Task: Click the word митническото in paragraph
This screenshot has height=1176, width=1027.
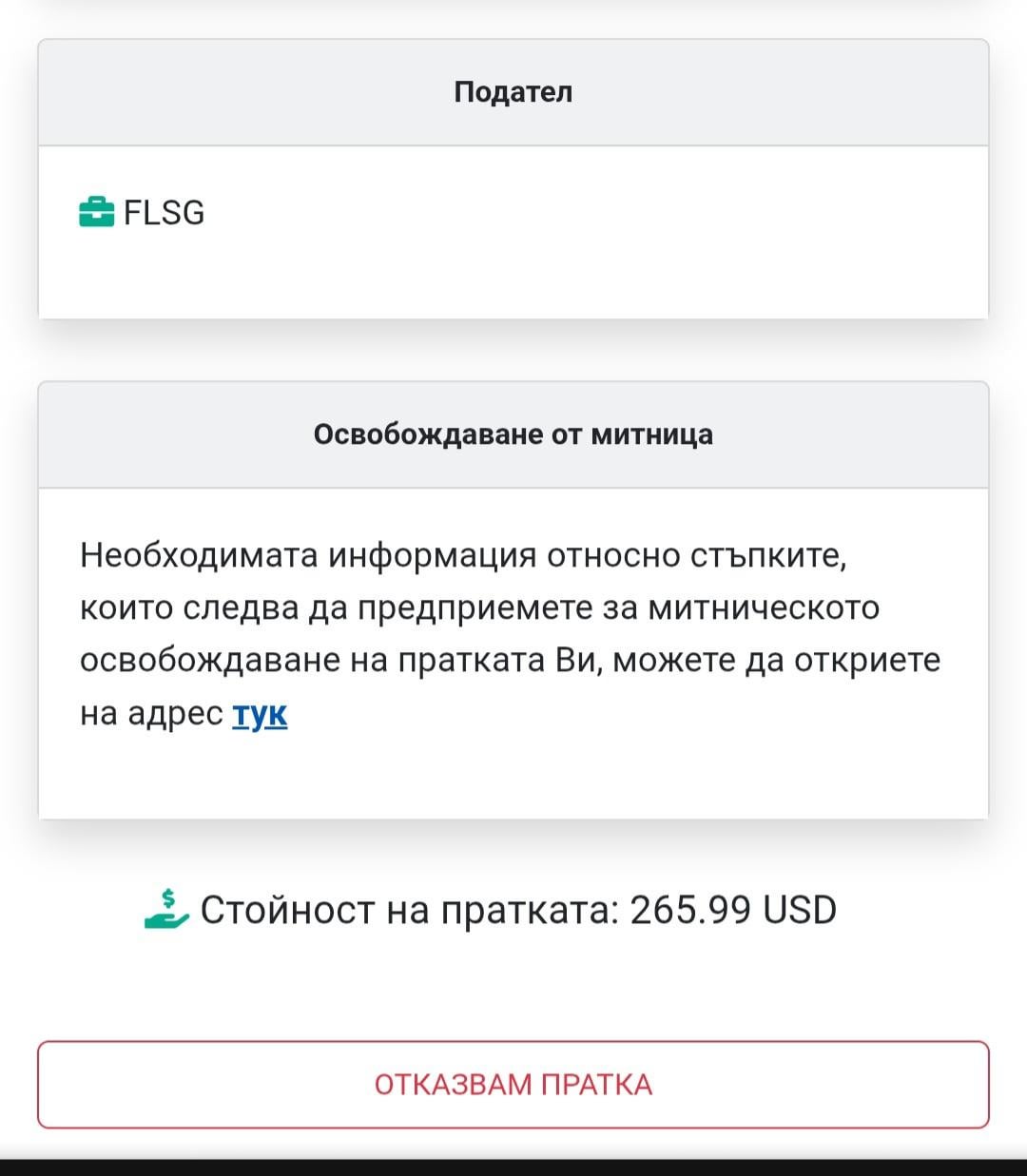Action: [764, 607]
